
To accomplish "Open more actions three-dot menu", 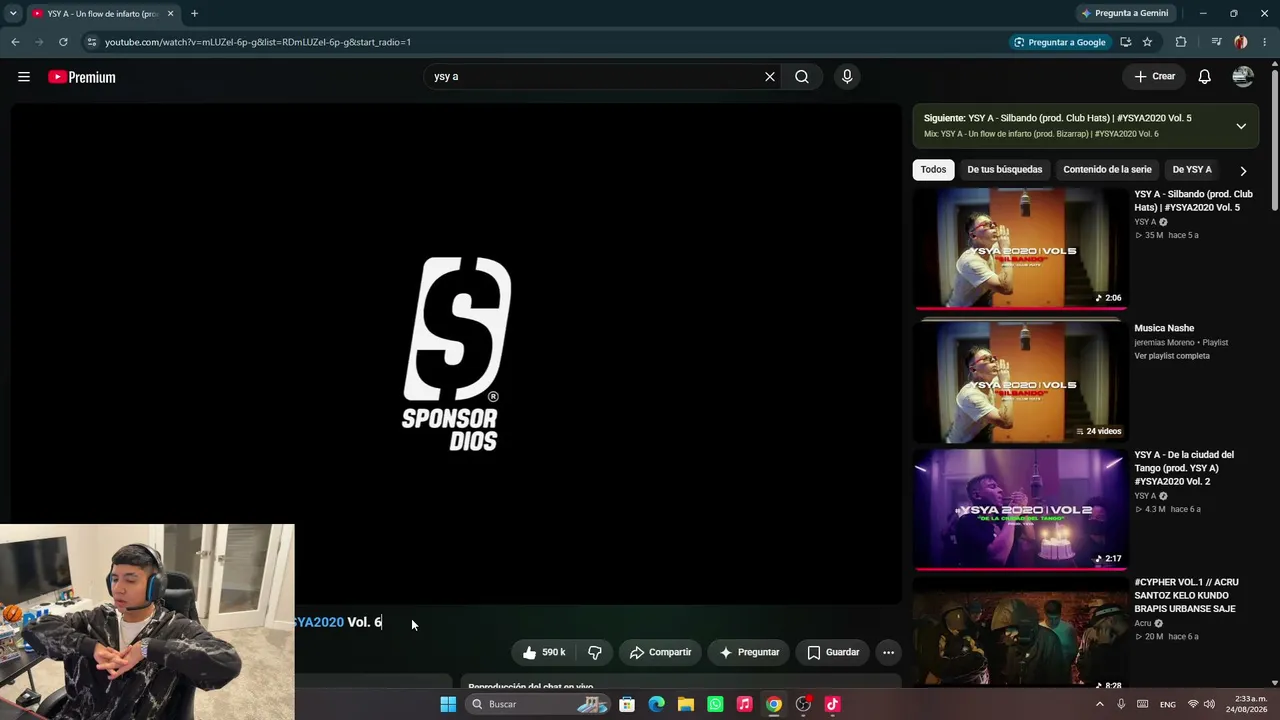I will coord(888,652).
